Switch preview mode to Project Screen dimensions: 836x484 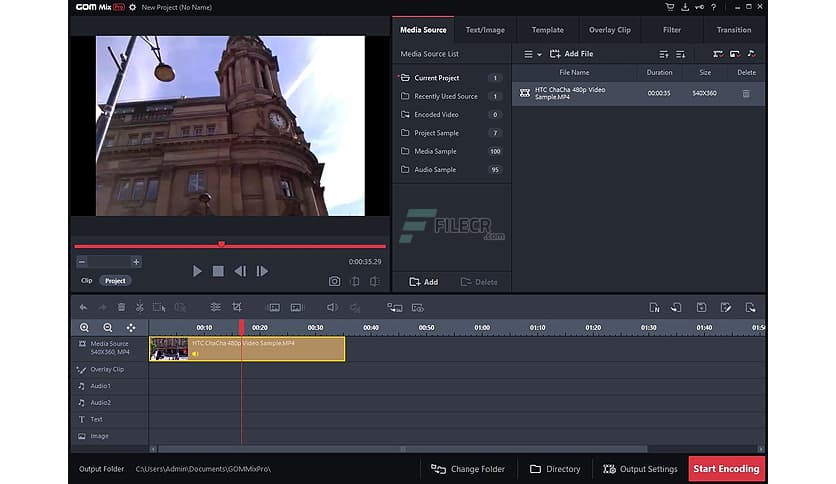(115, 280)
